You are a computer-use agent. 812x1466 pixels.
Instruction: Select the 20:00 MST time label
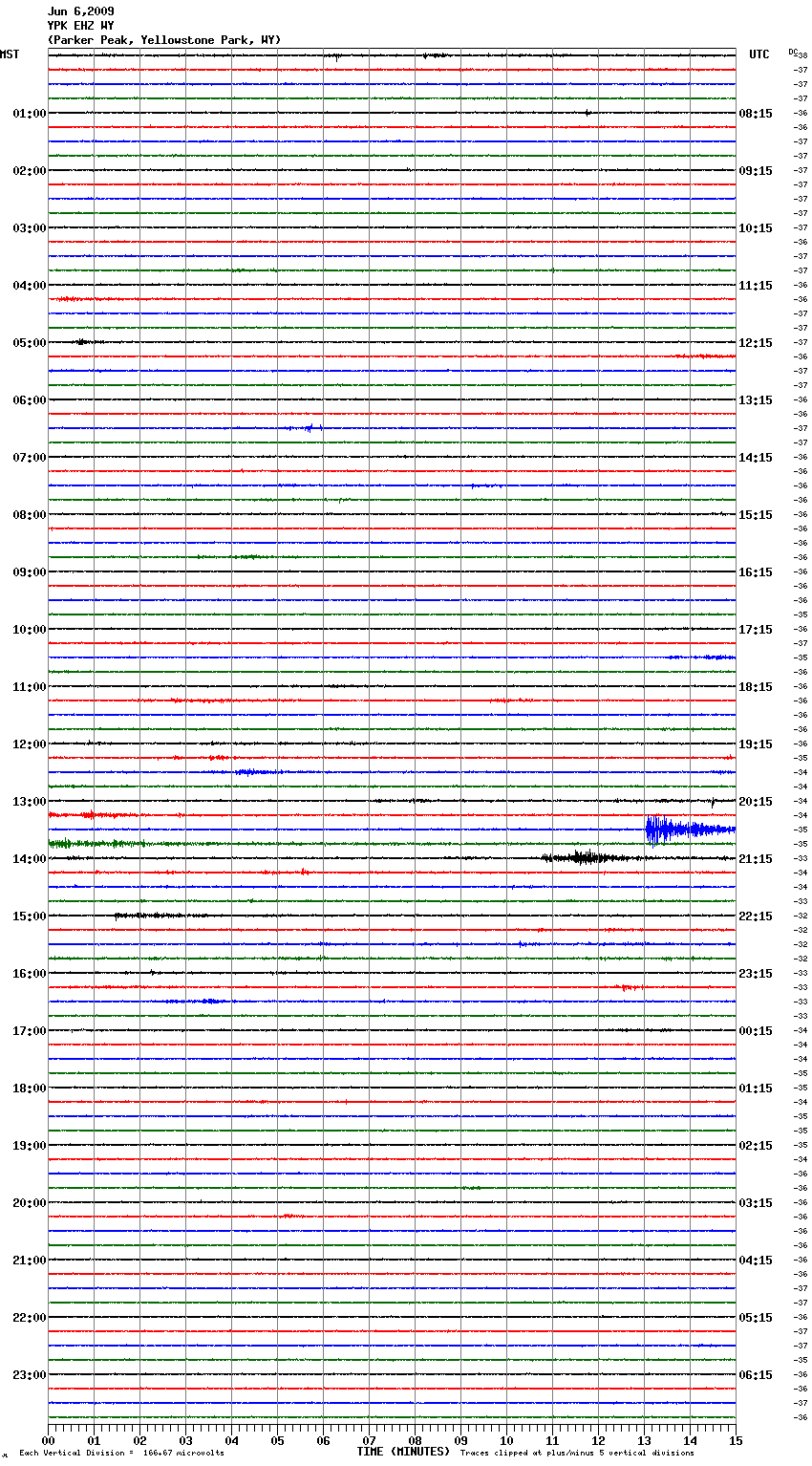29,1203
